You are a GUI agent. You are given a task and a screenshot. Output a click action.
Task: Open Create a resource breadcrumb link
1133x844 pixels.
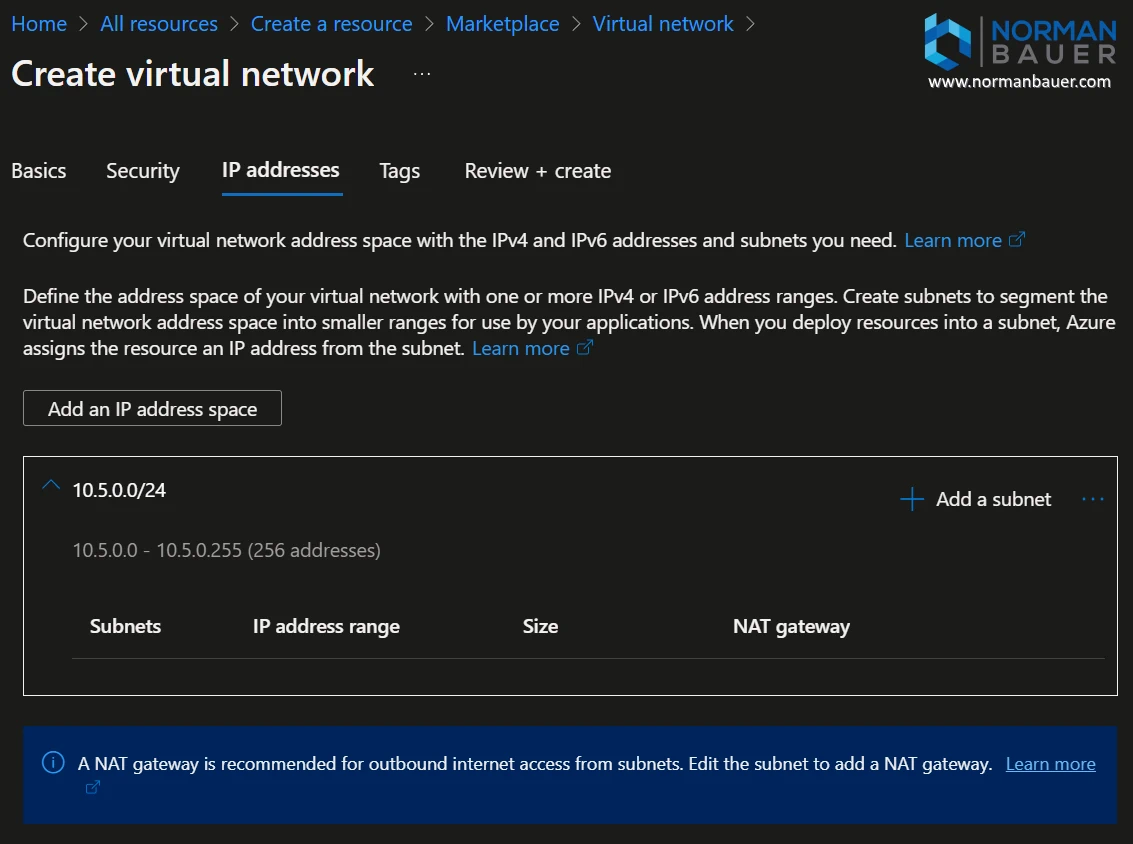(331, 24)
